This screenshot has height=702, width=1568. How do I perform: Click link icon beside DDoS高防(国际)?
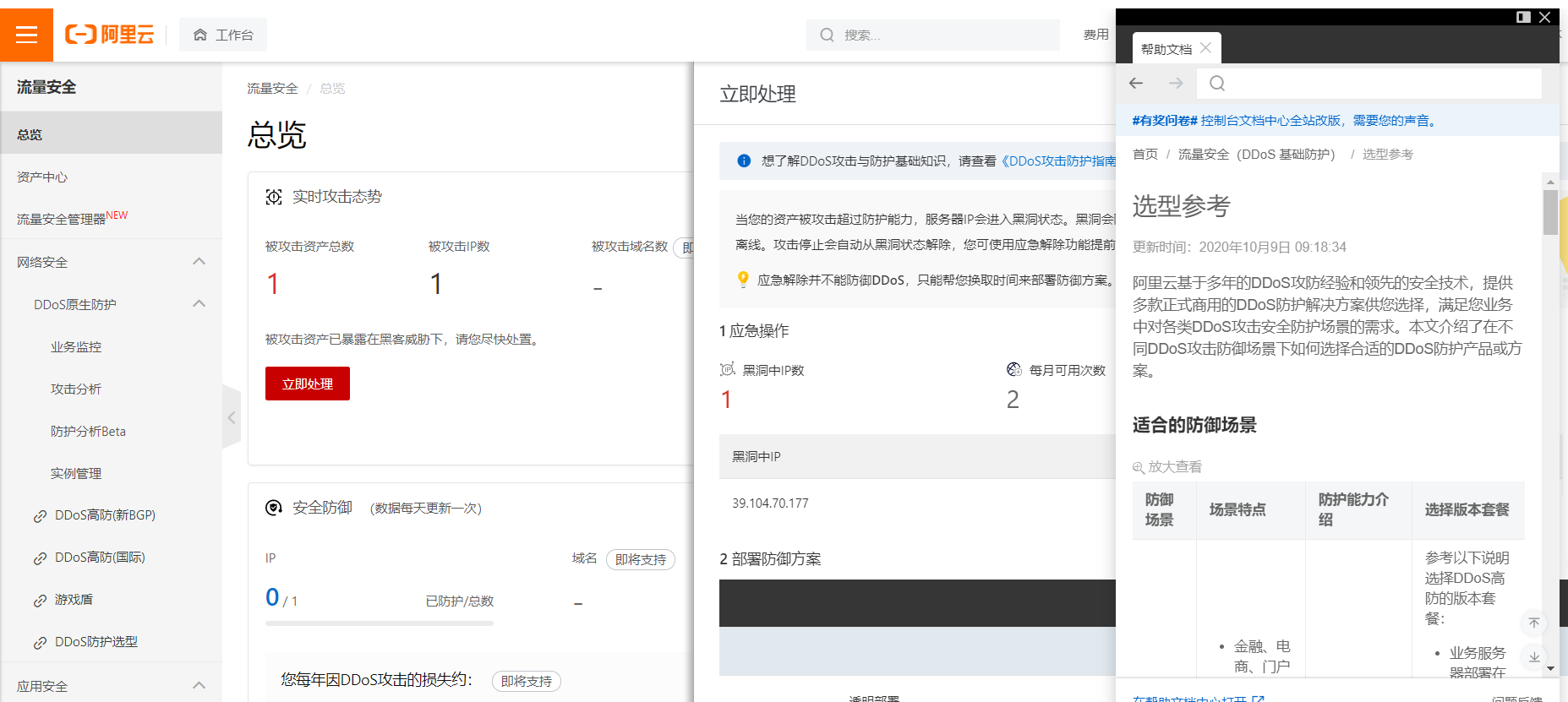[40, 558]
